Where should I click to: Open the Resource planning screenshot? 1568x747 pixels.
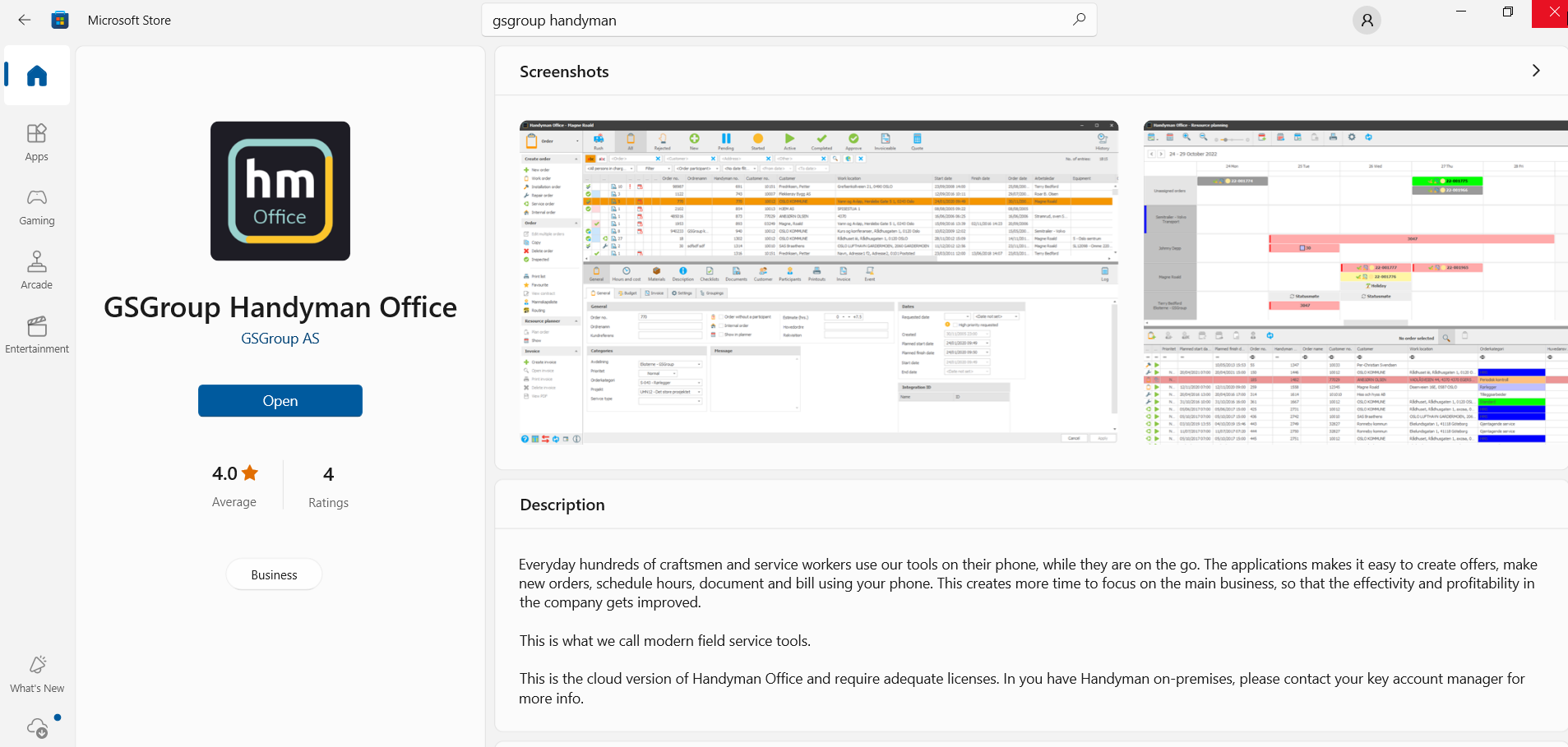(1356, 283)
